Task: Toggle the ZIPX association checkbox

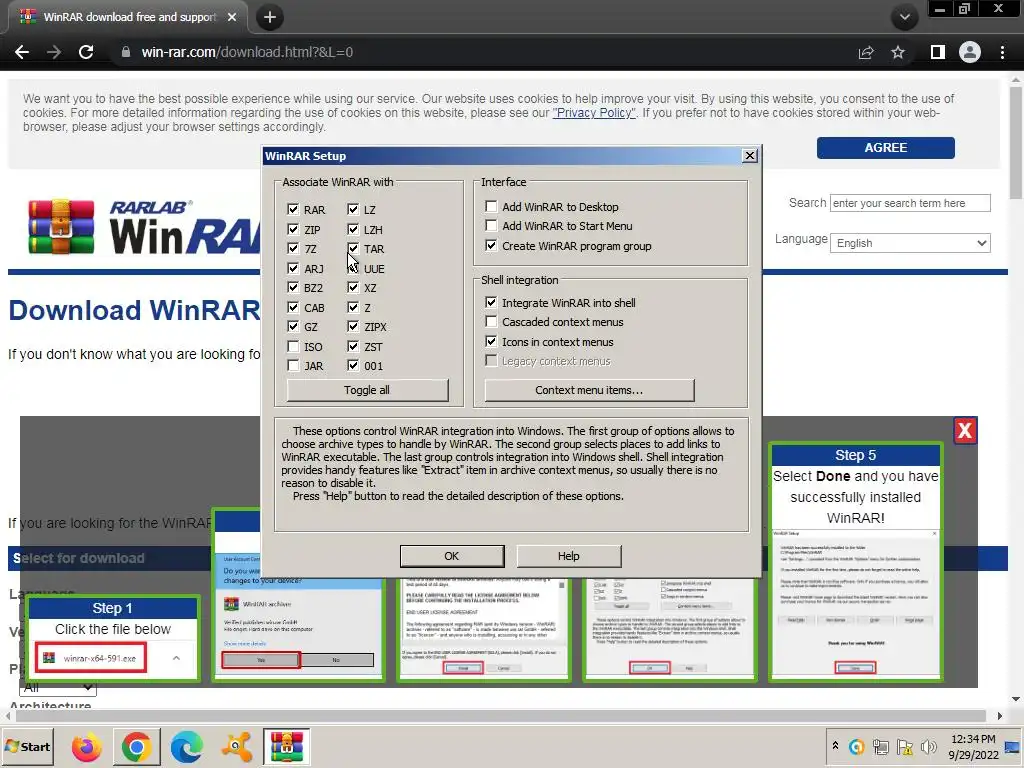Action: pyautogui.click(x=353, y=327)
